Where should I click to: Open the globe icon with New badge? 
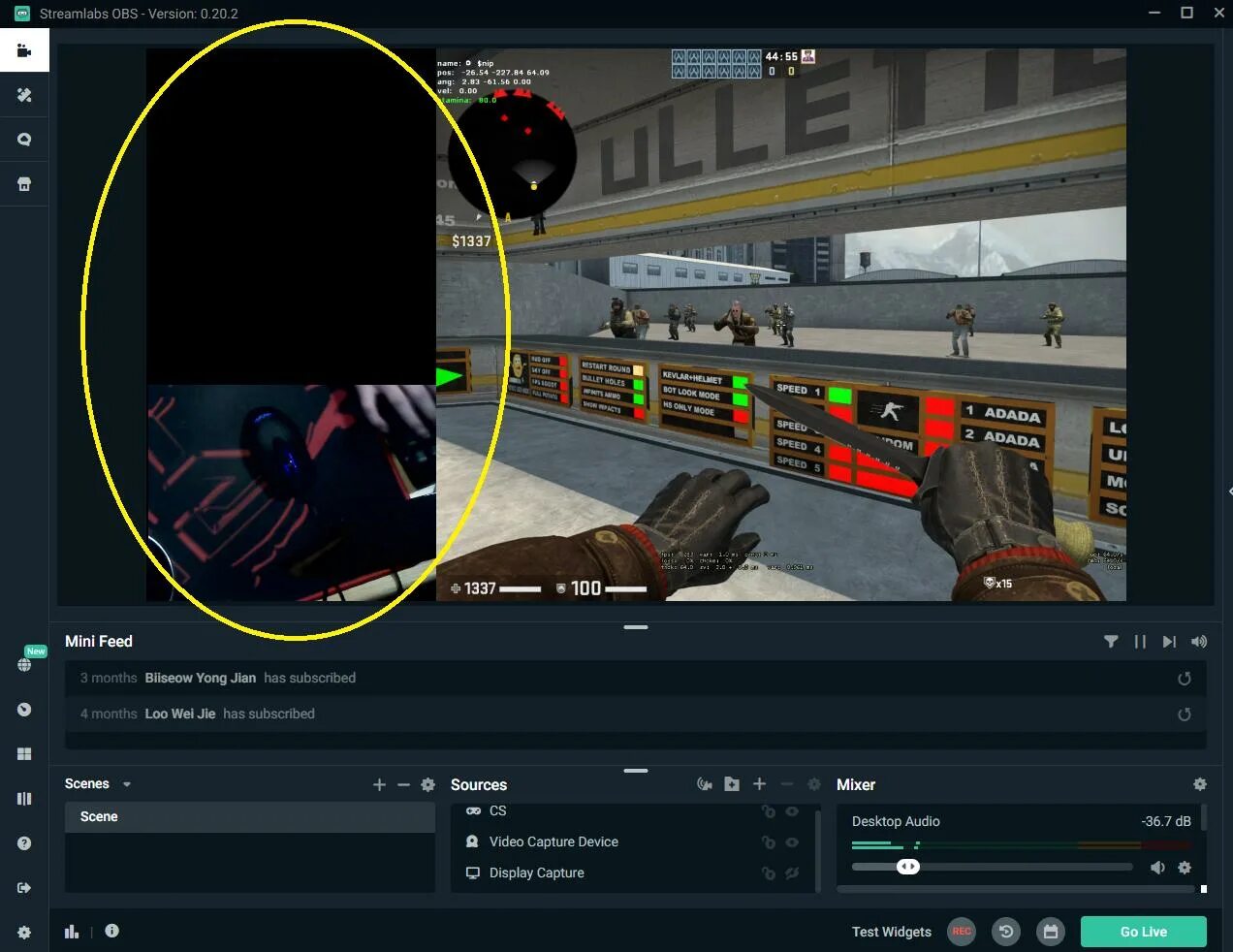pos(24,664)
